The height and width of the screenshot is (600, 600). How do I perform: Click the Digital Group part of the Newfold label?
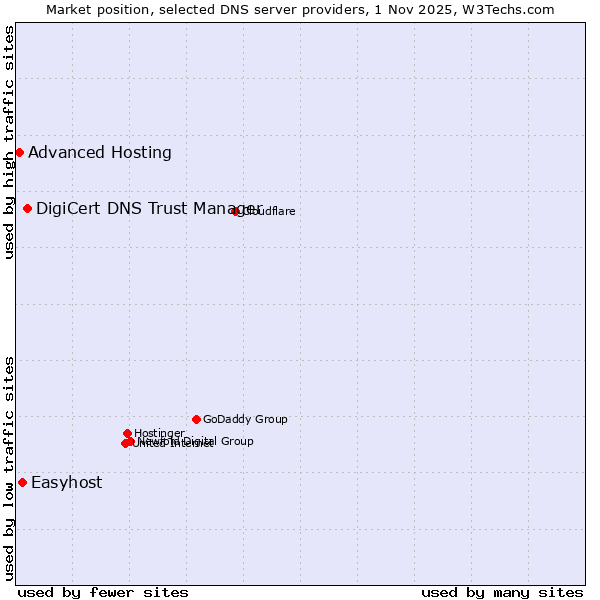[220, 441]
